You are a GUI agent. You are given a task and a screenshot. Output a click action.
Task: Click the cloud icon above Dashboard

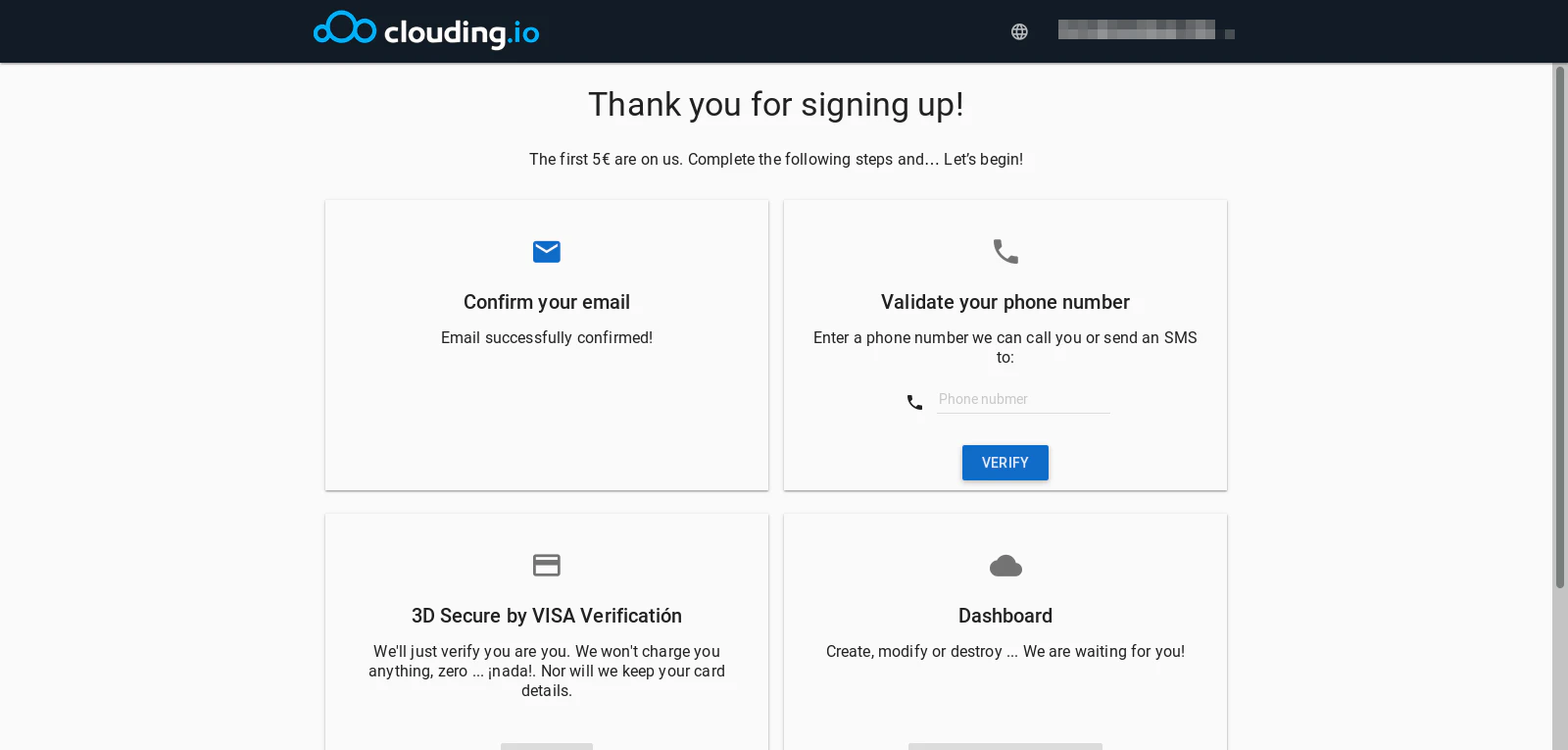[x=1005, y=566]
